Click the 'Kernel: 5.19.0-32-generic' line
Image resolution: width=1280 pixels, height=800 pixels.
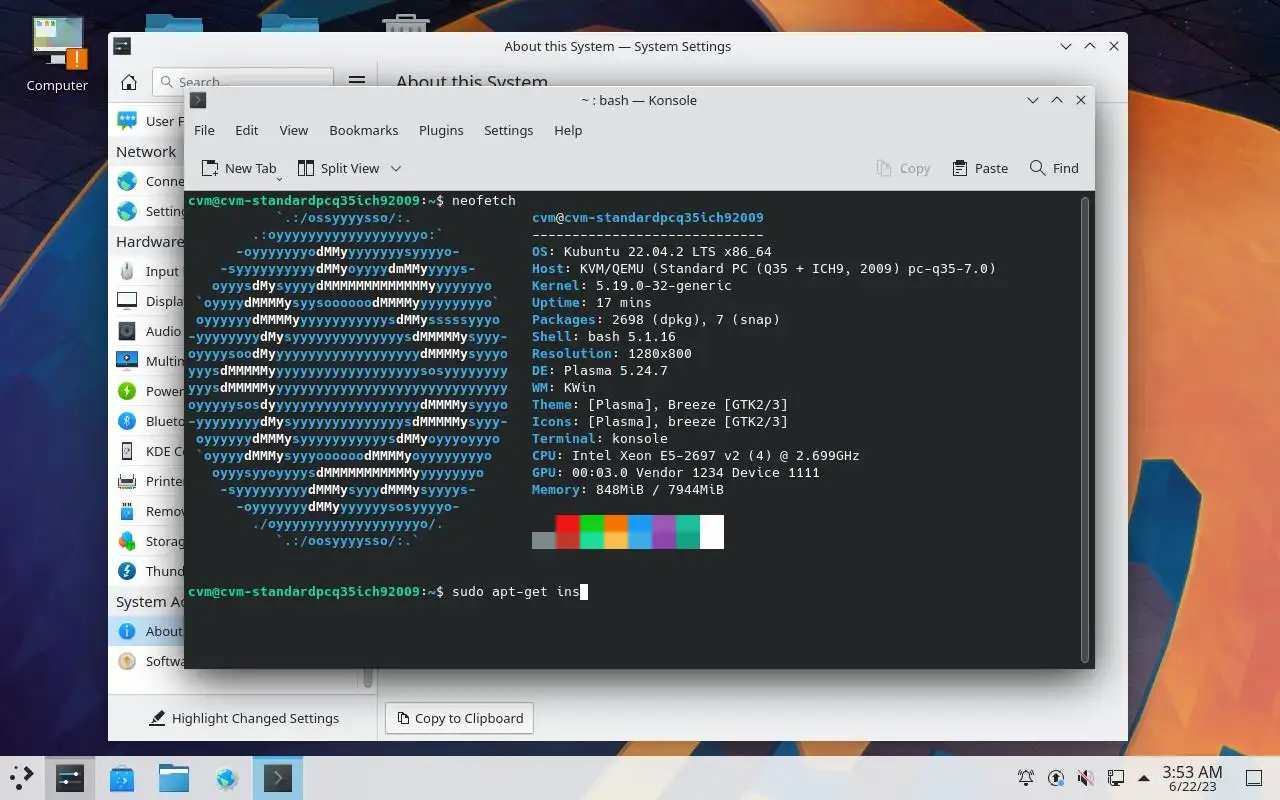[x=631, y=285]
